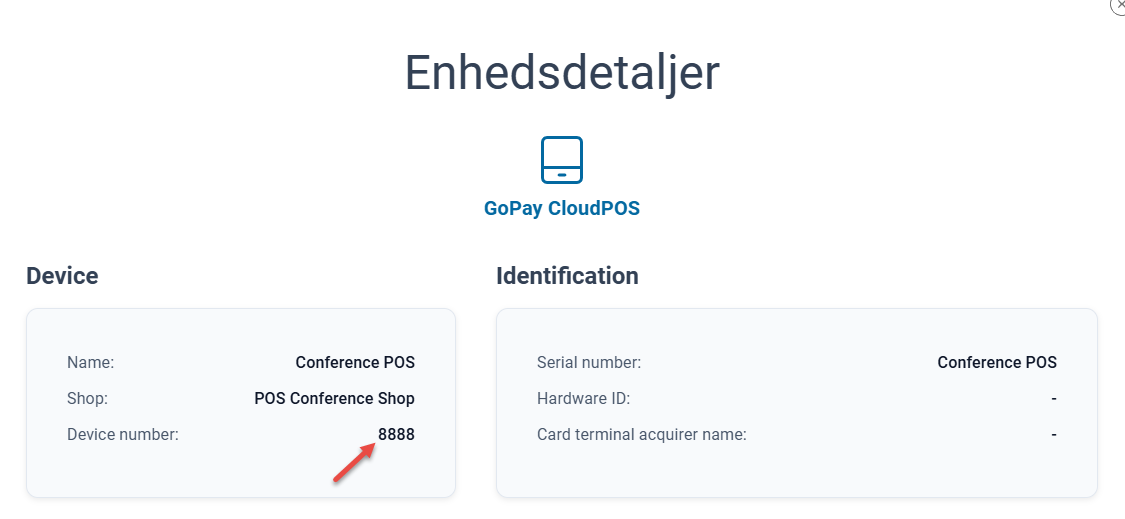
Task: Click the Identification section heading
Action: (567, 276)
